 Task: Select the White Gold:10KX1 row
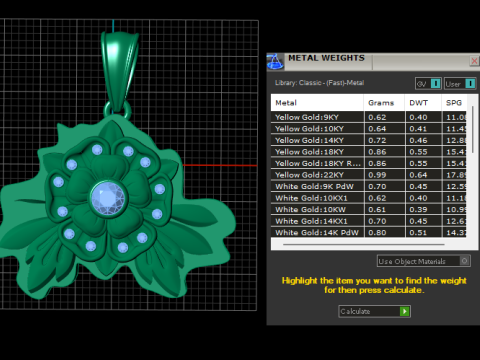369,198
